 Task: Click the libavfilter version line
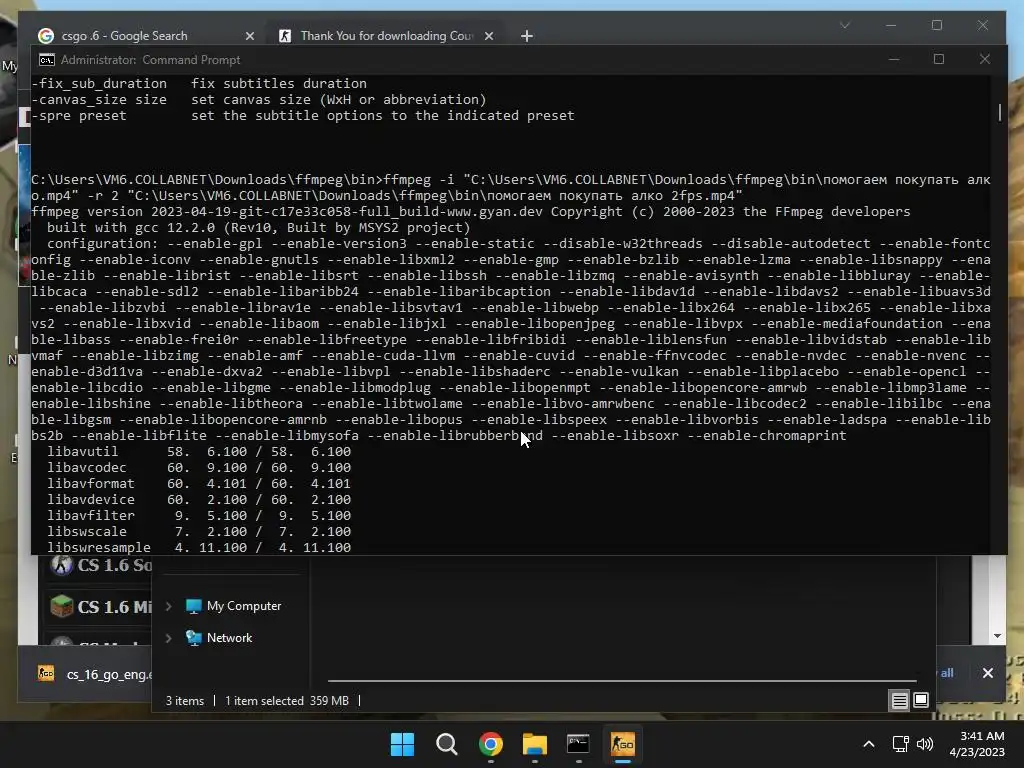(199, 516)
